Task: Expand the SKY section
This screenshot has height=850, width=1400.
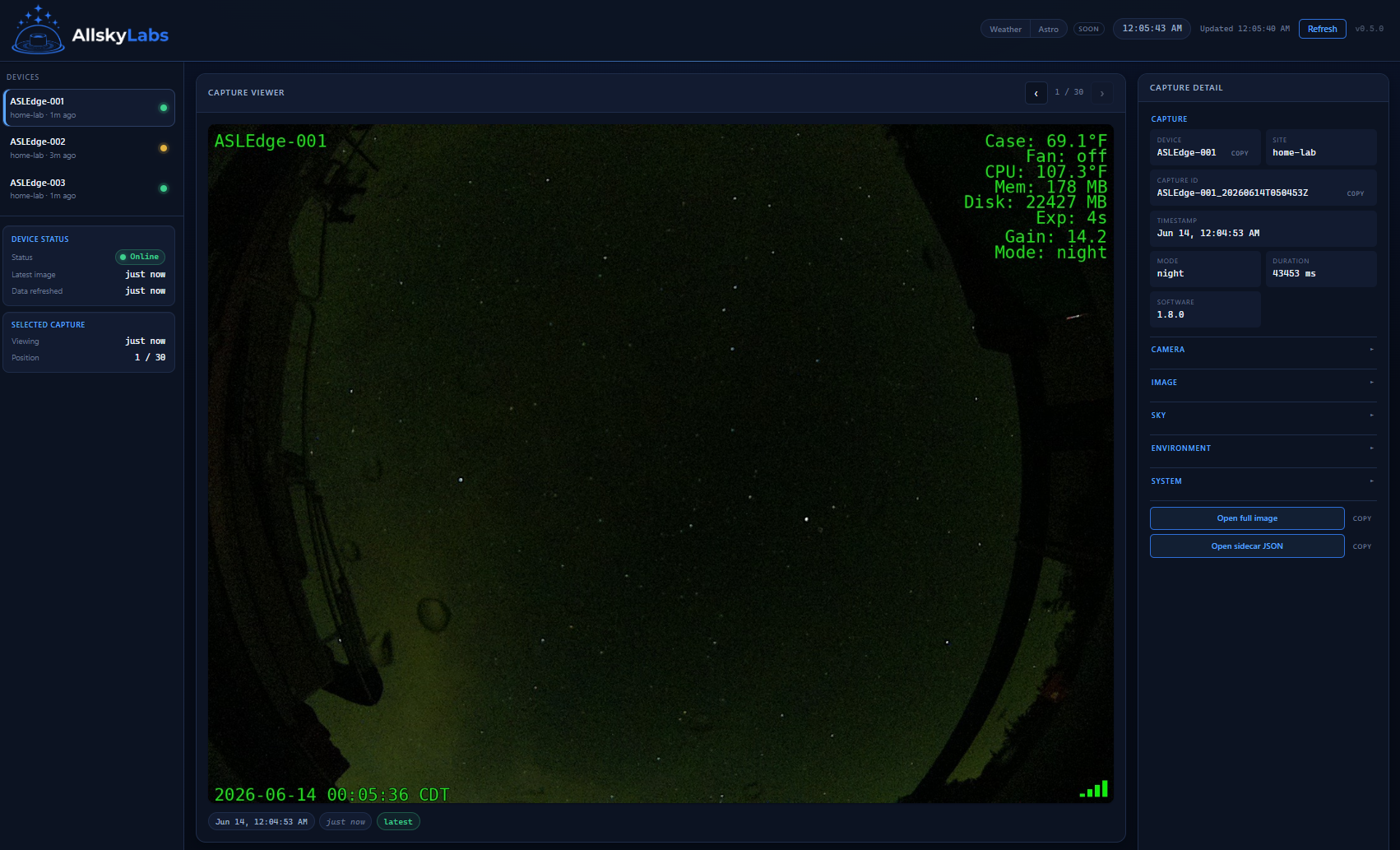Action: pos(1263,416)
